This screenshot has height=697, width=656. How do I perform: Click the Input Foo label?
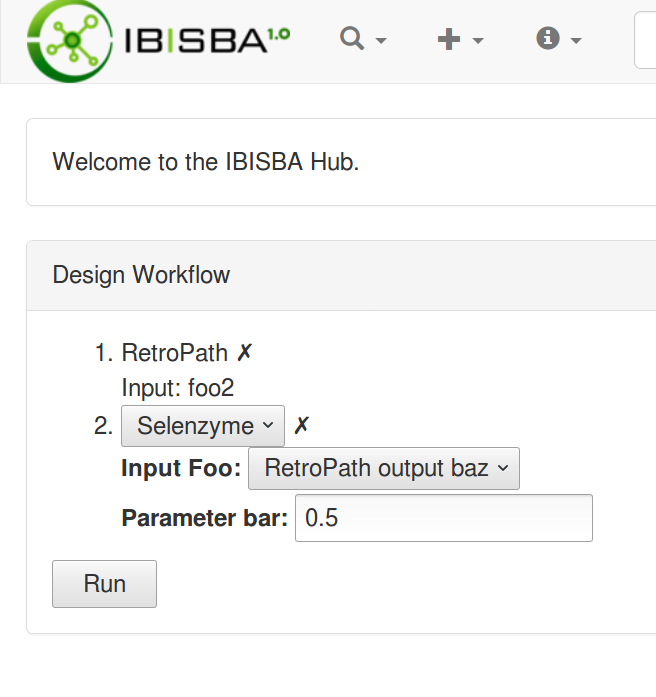click(x=181, y=469)
